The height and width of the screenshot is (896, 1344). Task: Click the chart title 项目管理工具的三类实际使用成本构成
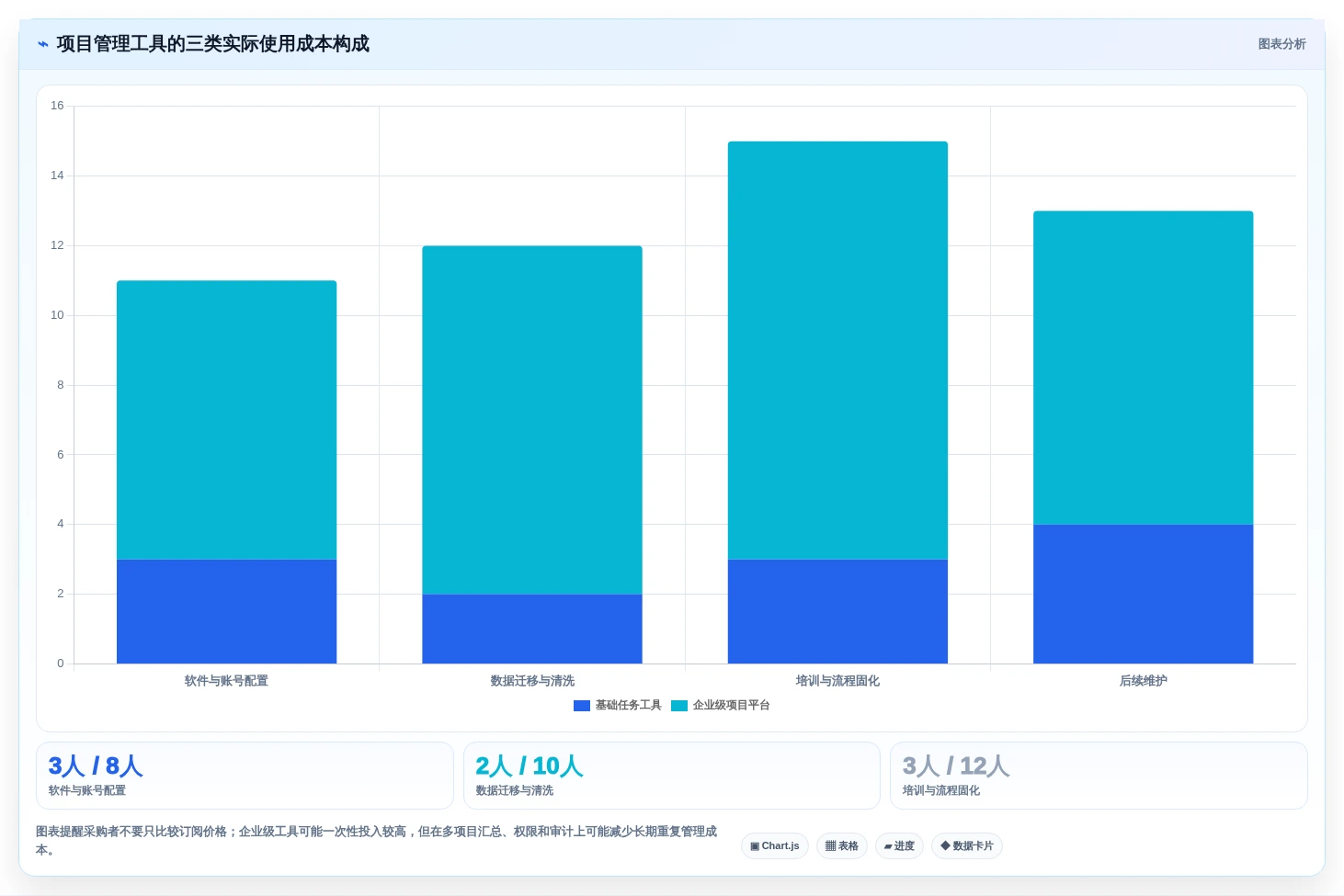point(212,44)
